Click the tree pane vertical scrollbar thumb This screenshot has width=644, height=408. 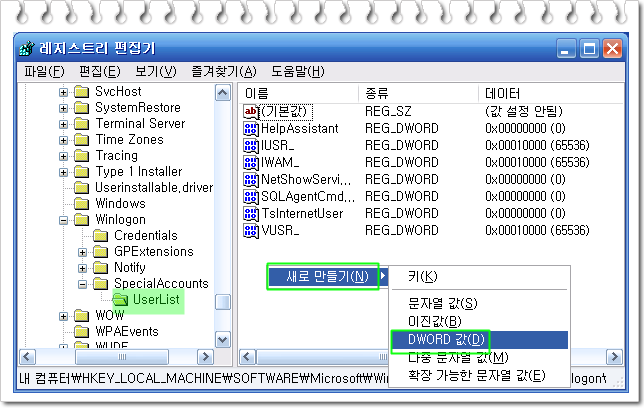[x=223, y=302]
